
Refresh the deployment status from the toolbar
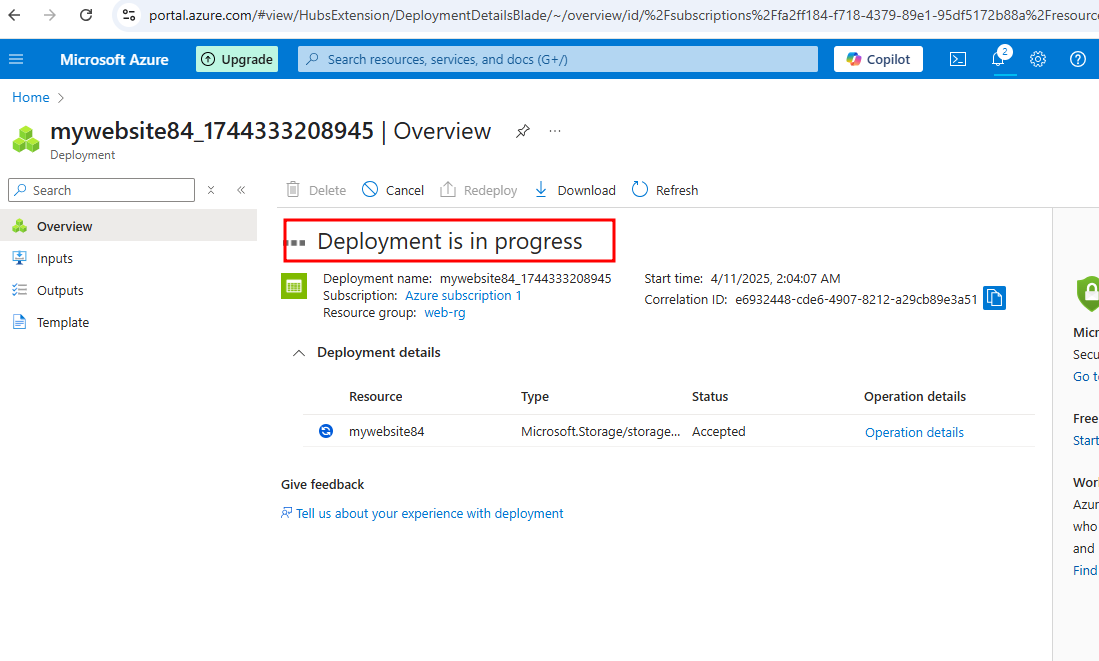coord(665,190)
